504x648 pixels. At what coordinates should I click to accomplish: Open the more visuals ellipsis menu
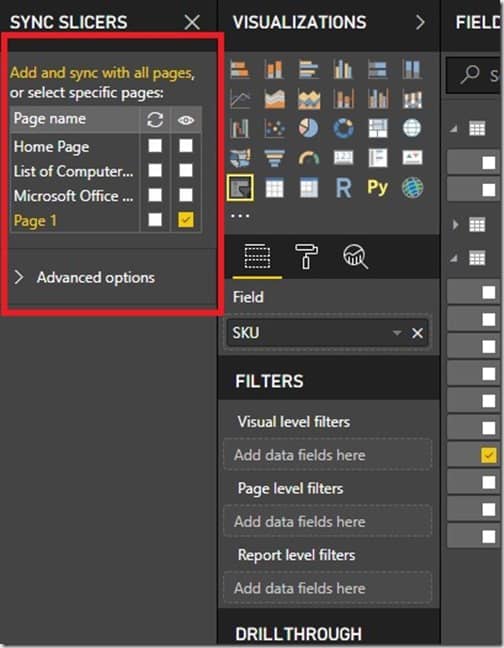(240, 216)
